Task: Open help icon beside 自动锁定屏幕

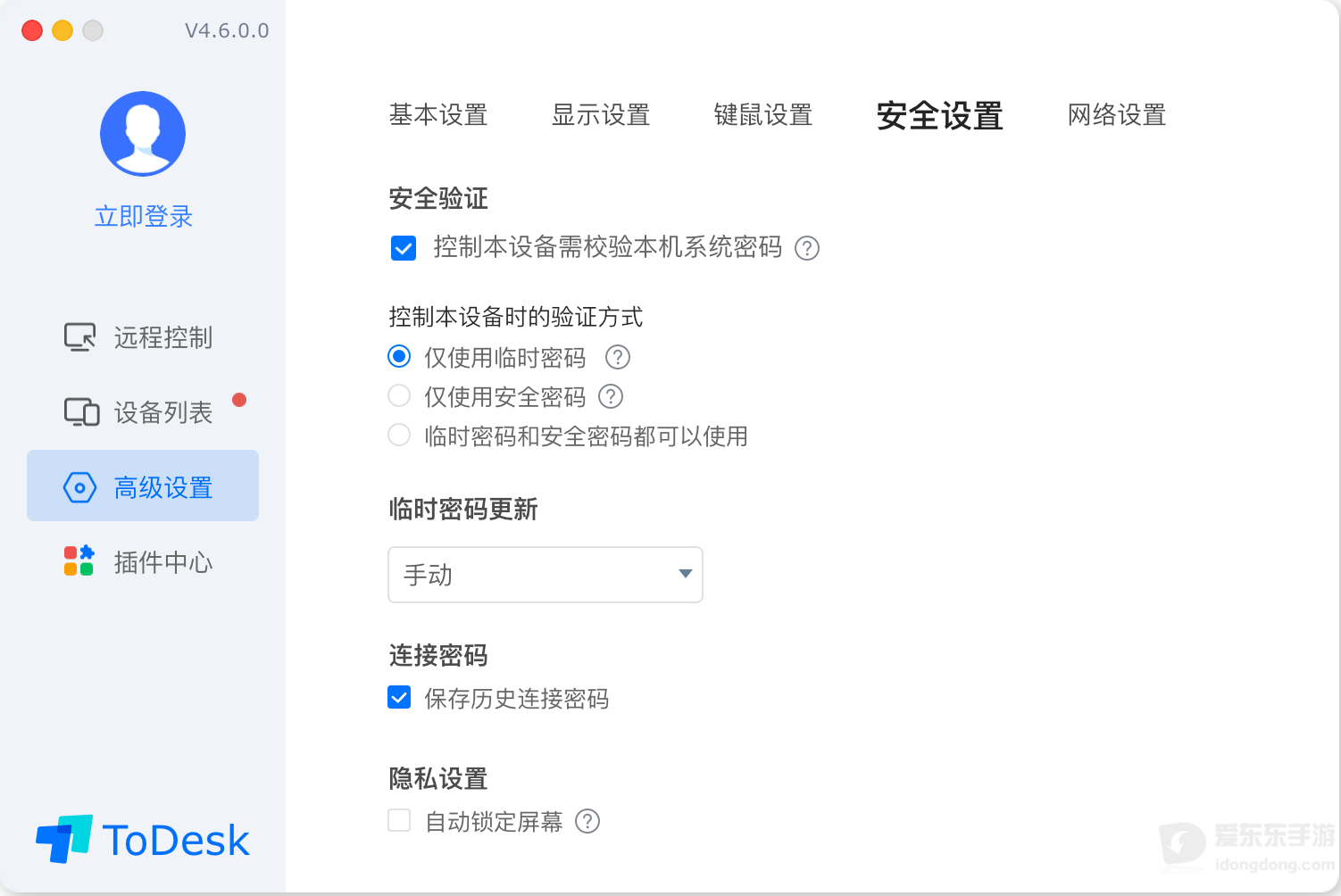Action: [x=587, y=821]
